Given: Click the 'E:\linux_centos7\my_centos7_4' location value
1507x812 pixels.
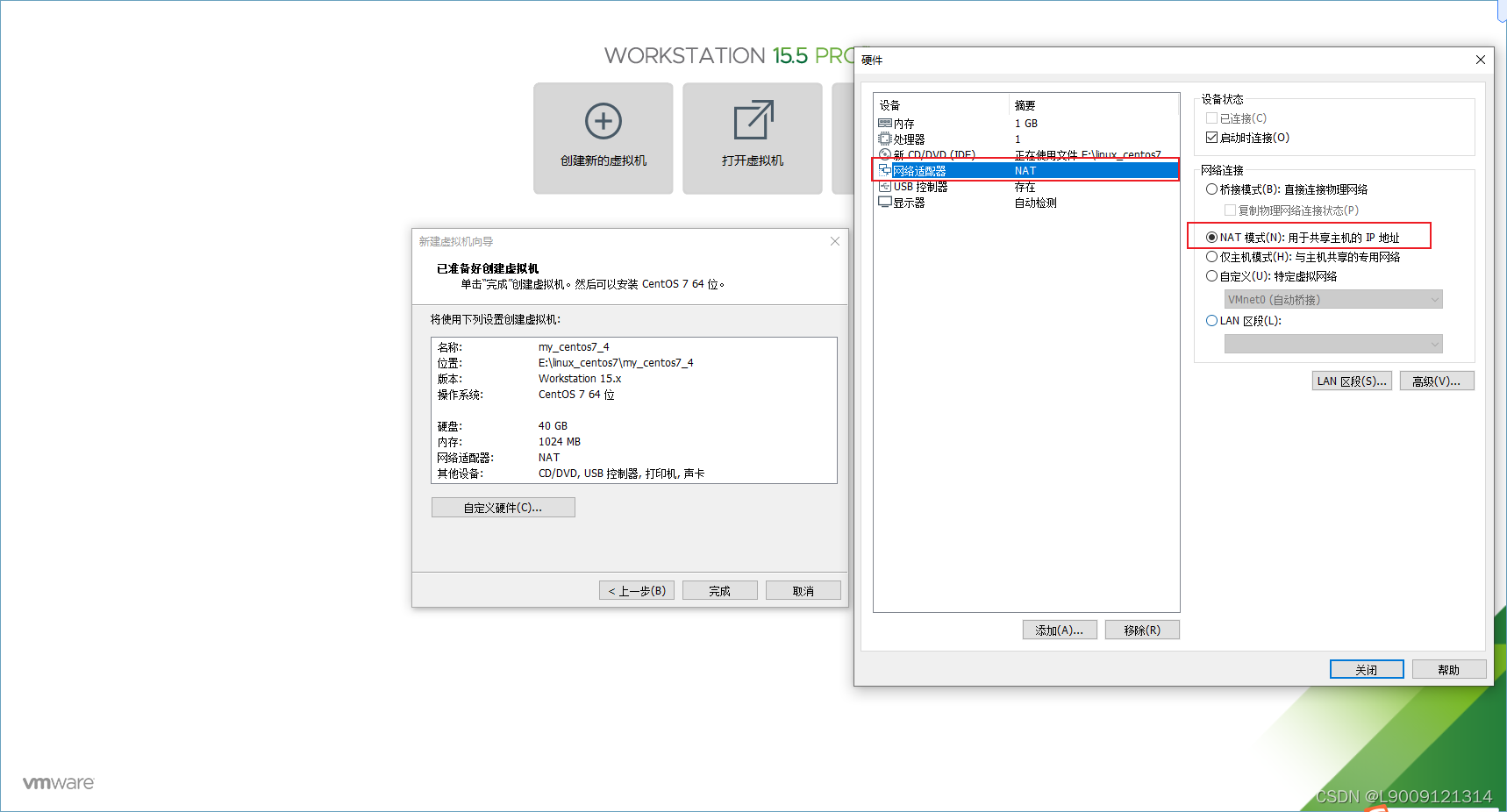Looking at the screenshot, I should (616, 363).
